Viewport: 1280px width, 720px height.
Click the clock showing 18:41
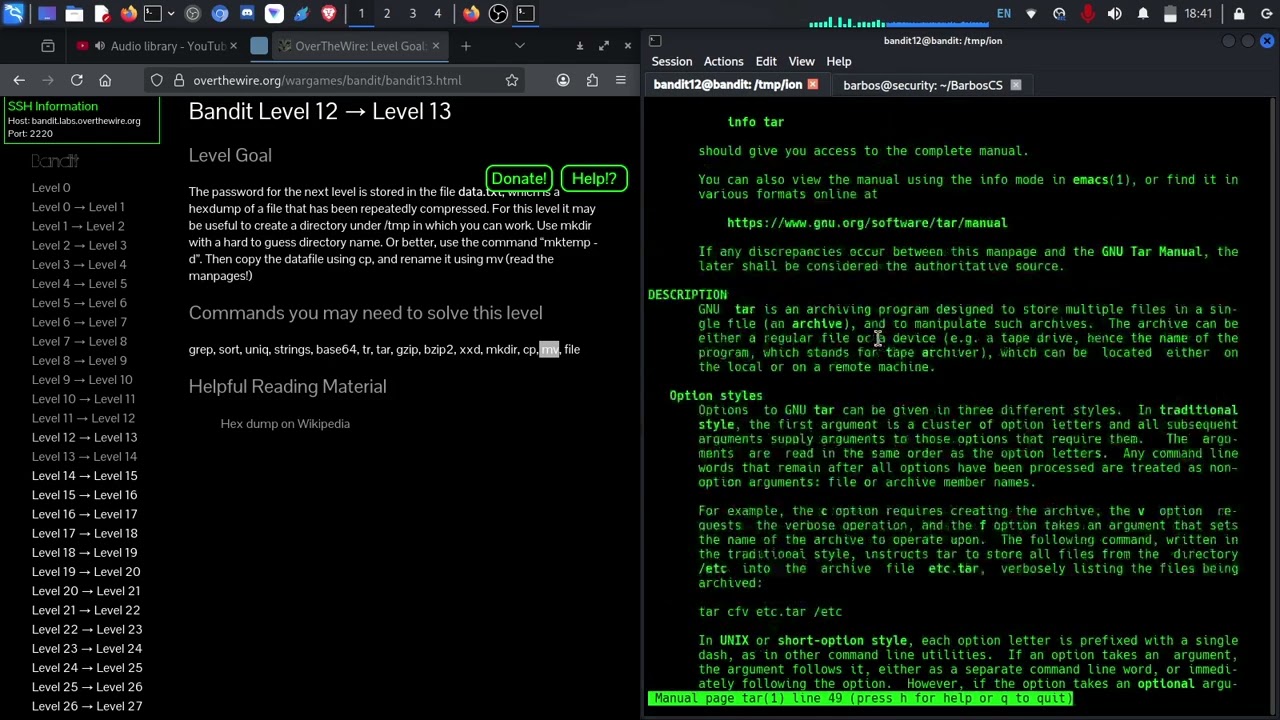pyautogui.click(x=1198, y=14)
